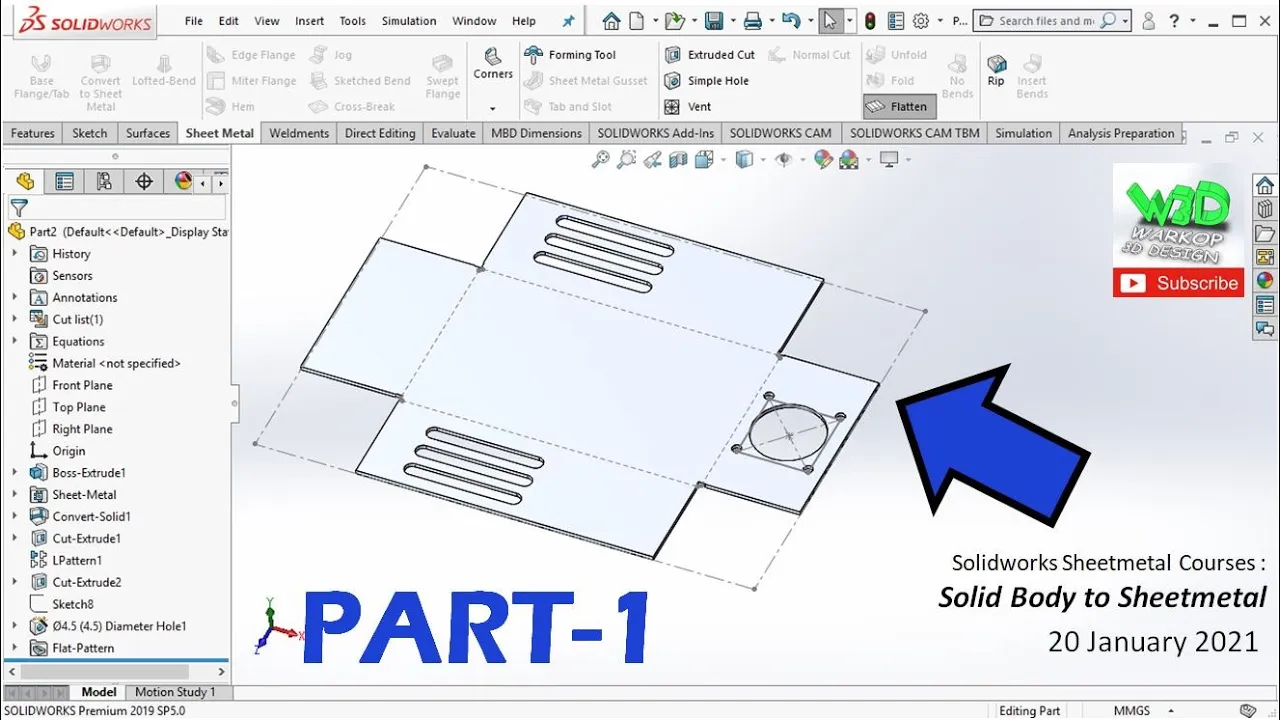Open the DisplayManager tab icon
This screenshot has width=1280, height=720.
tap(183, 181)
